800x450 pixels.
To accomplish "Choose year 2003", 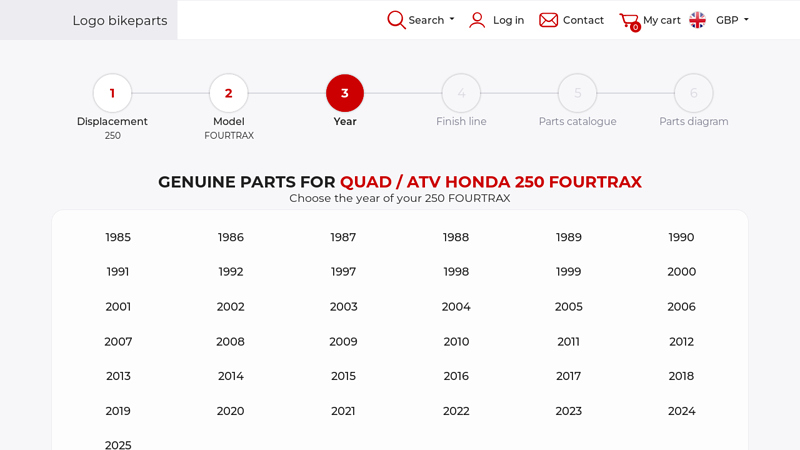I will point(343,307).
